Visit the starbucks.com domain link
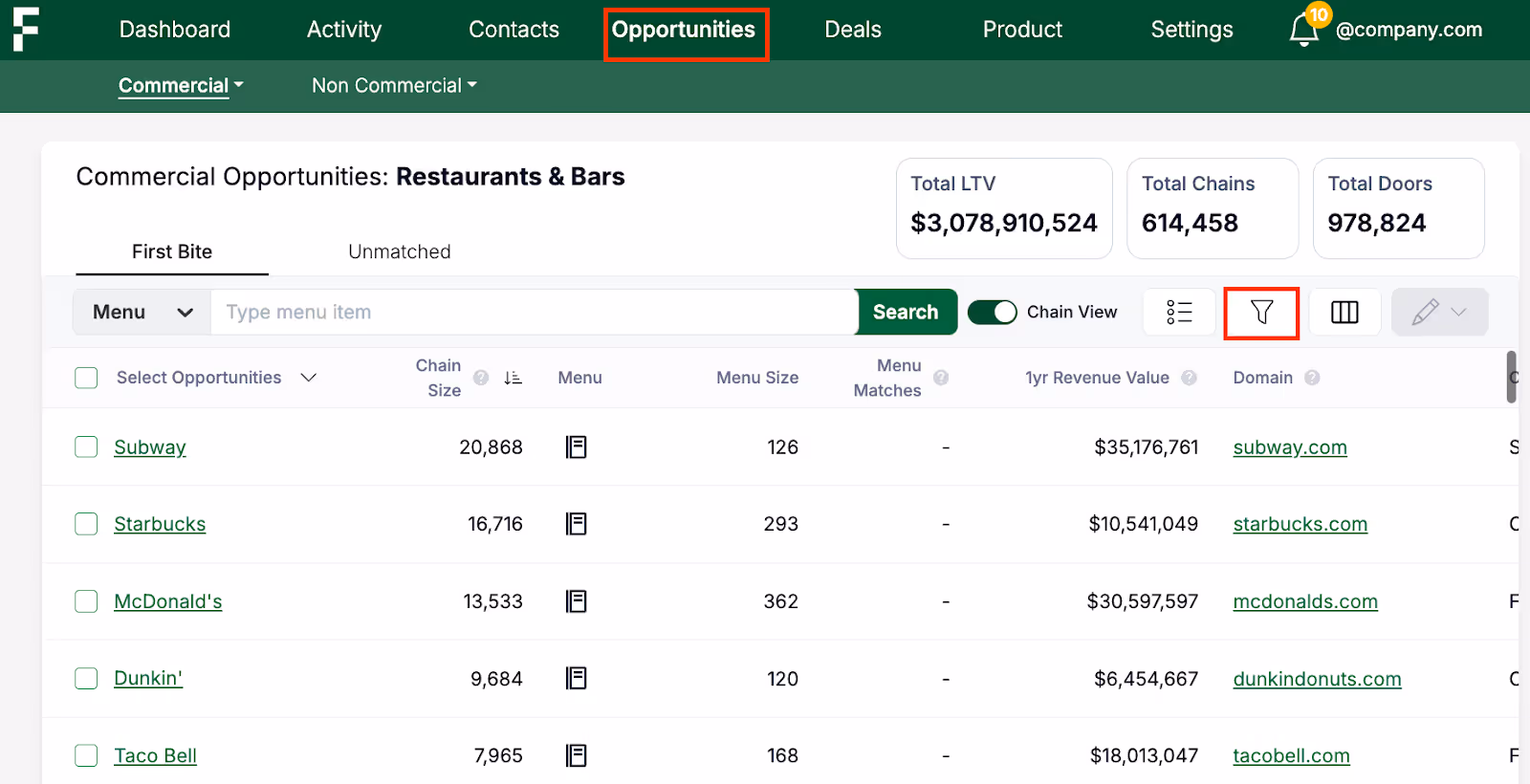This screenshot has height=784, width=1530. click(1300, 524)
